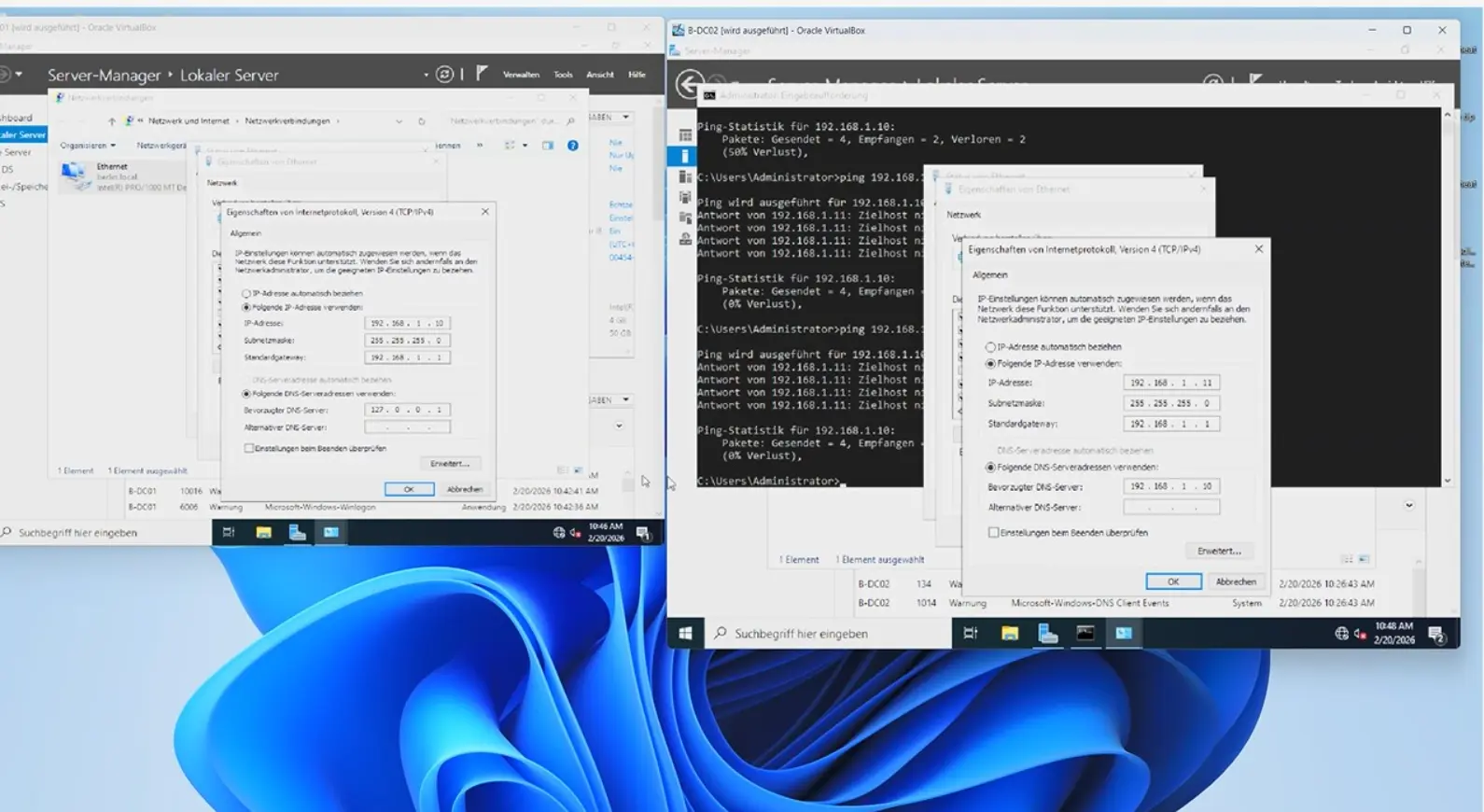
Task: Click scroll-up arrow of B-DC02 command prompt
Action: 1448,114
